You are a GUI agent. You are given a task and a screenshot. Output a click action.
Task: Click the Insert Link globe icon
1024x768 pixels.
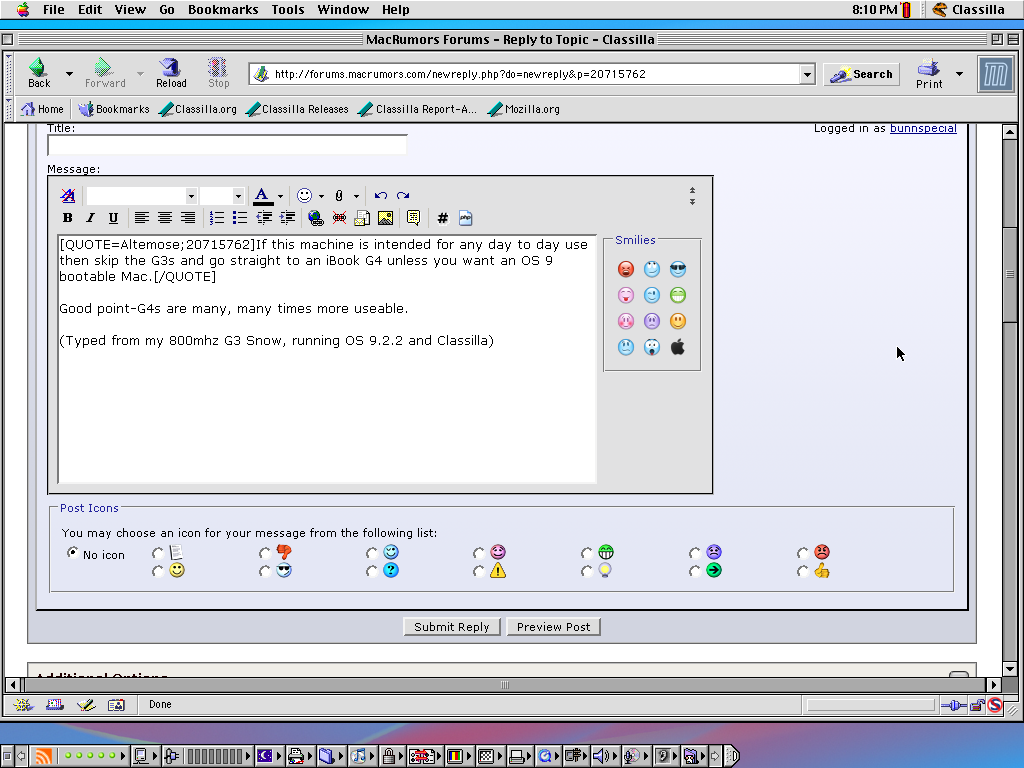[315, 218]
